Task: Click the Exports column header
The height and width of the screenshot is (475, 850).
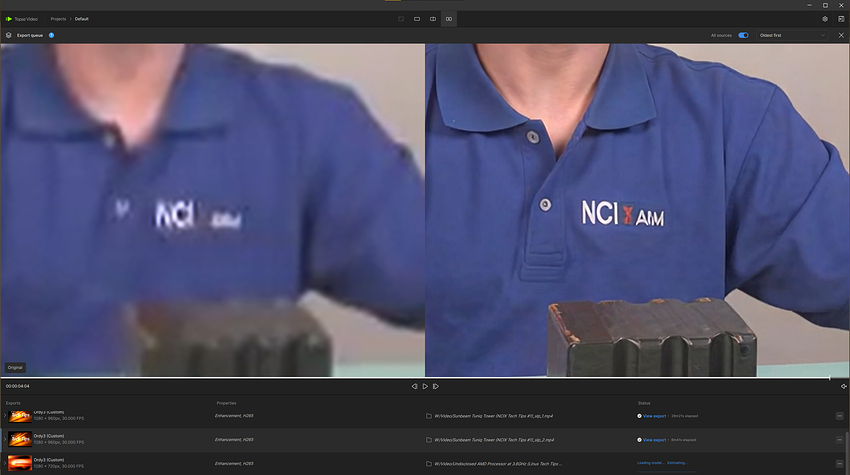Action: [x=13, y=403]
